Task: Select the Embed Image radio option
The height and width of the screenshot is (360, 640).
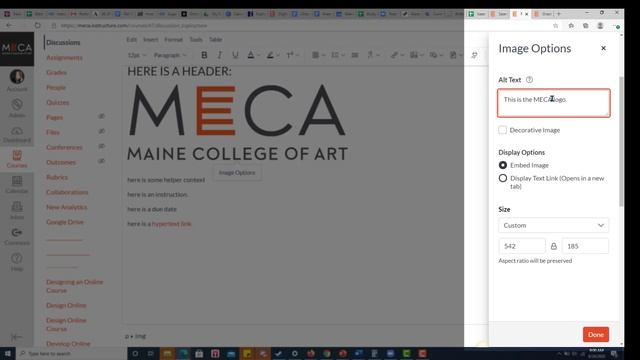Action: tap(503, 165)
